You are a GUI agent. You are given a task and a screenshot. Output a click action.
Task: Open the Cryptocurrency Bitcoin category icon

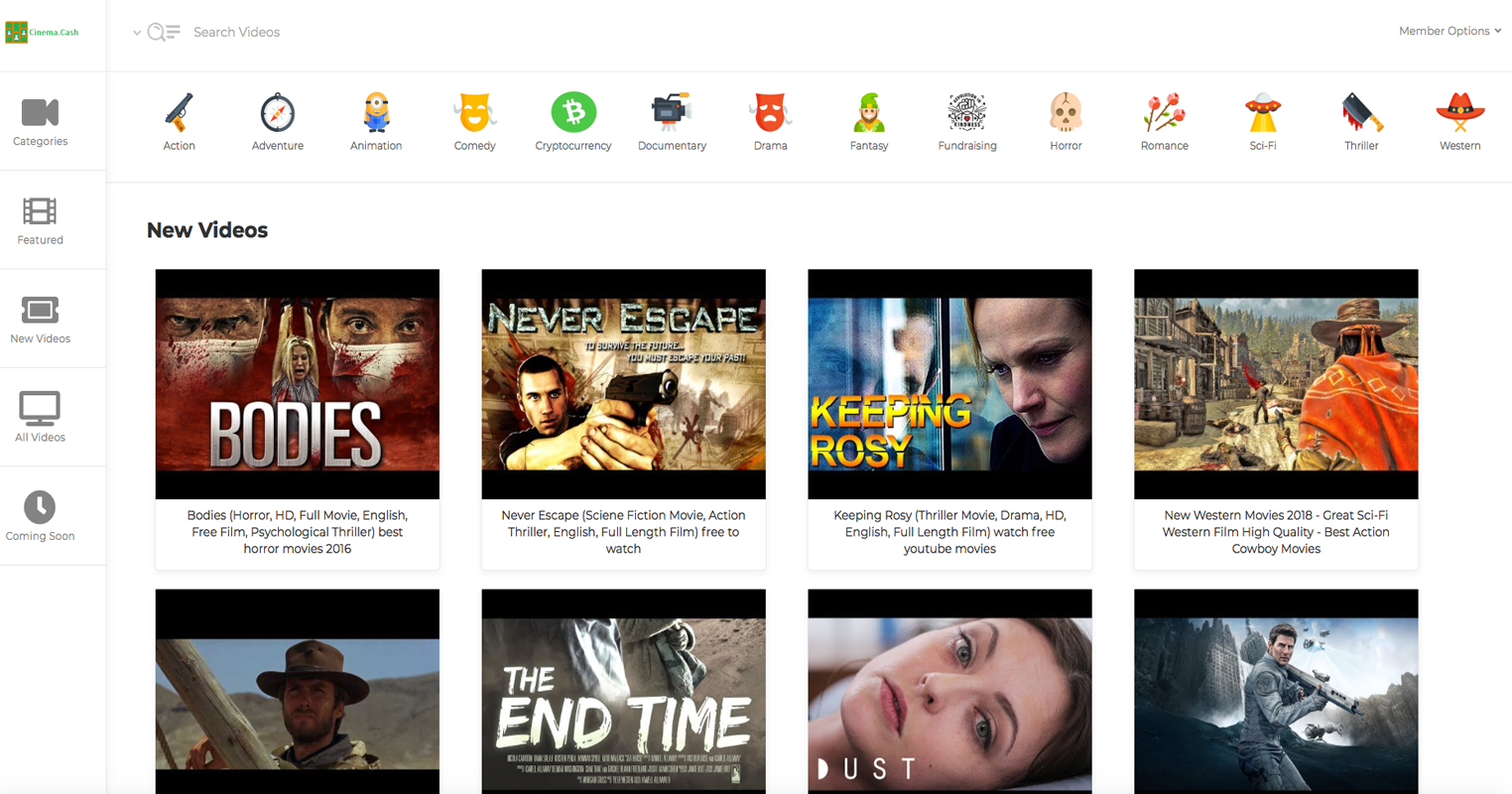click(573, 112)
